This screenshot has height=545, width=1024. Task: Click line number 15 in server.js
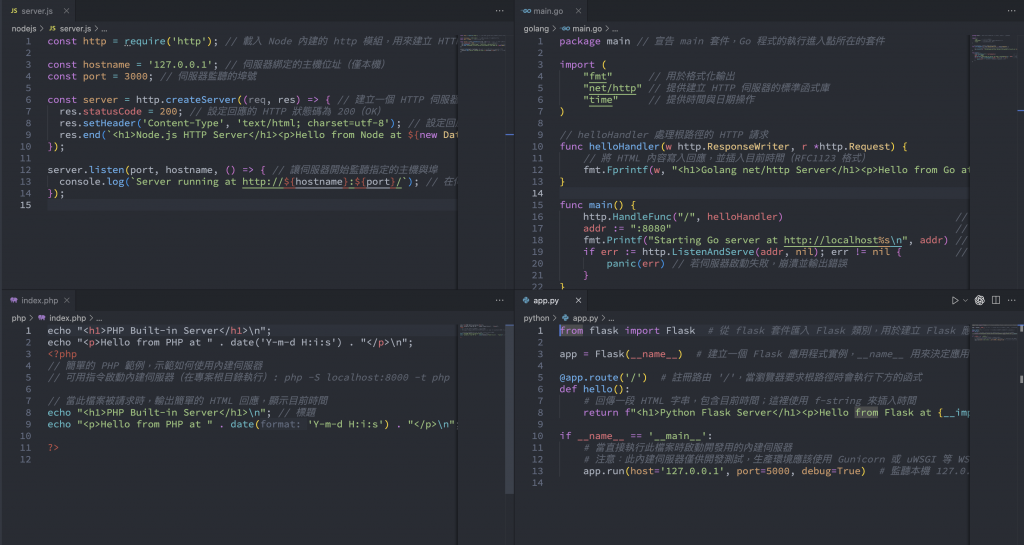(25, 205)
